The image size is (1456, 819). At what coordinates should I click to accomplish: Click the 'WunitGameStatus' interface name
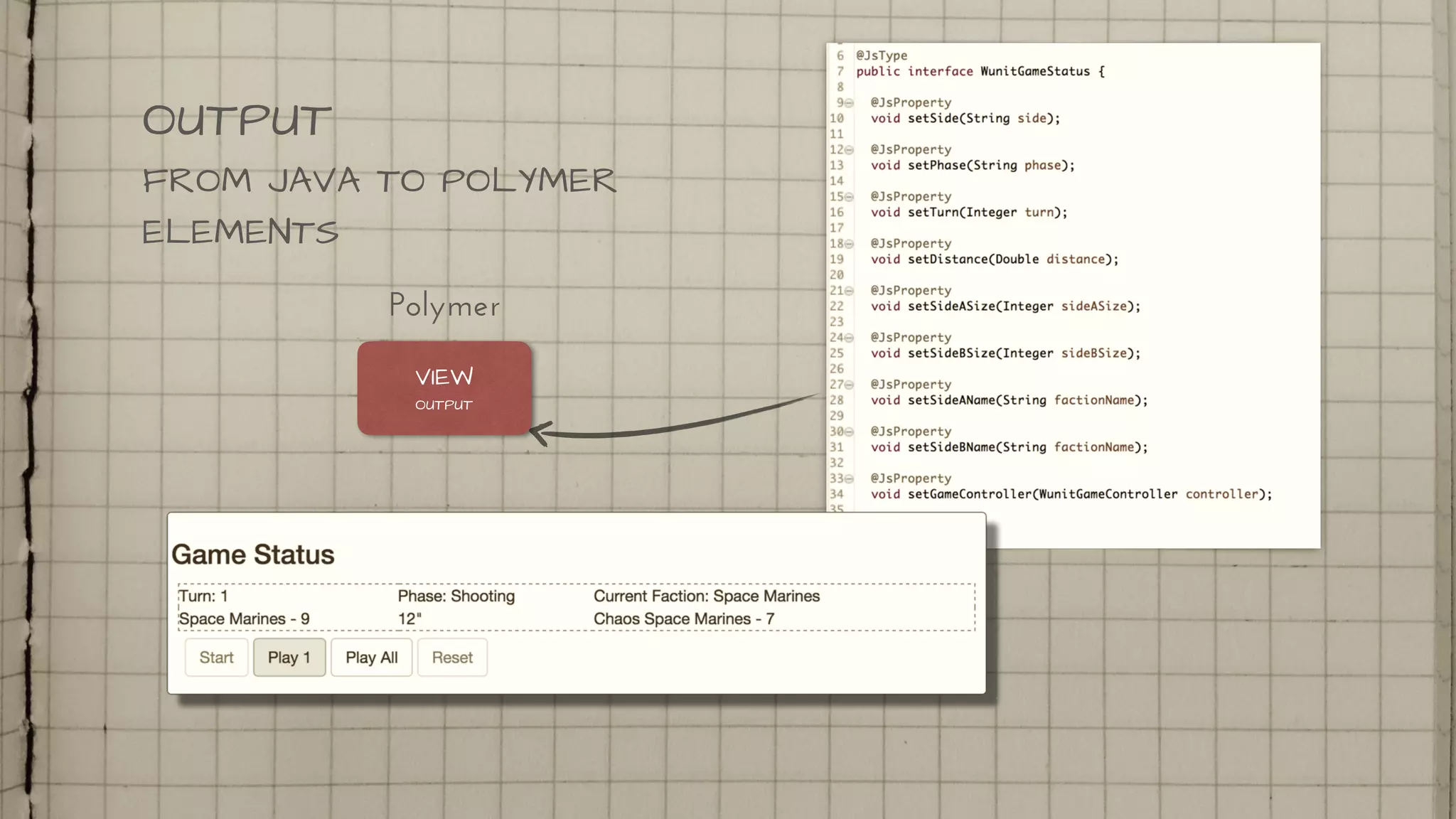coord(1035,71)
